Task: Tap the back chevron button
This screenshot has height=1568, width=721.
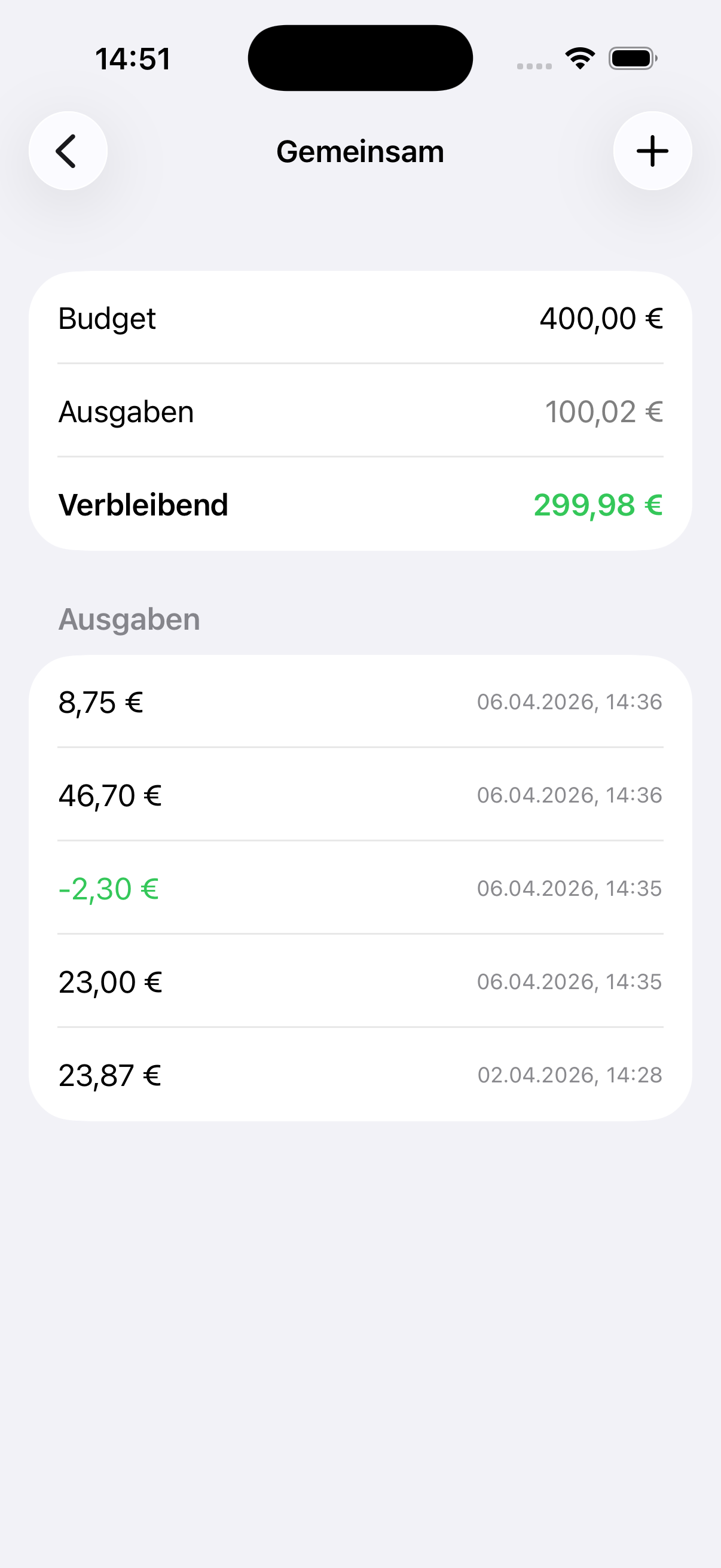Action: [x=68, y=151]
